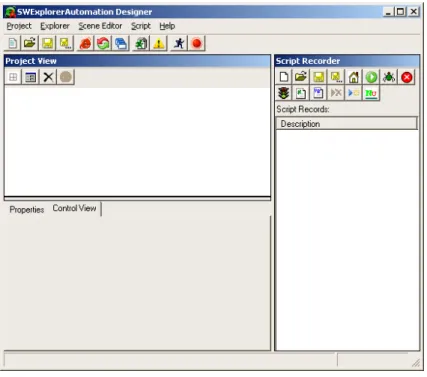Click the black X delete icon in Project View
Screen dimensions: 427x377
[x=48, y=77]
